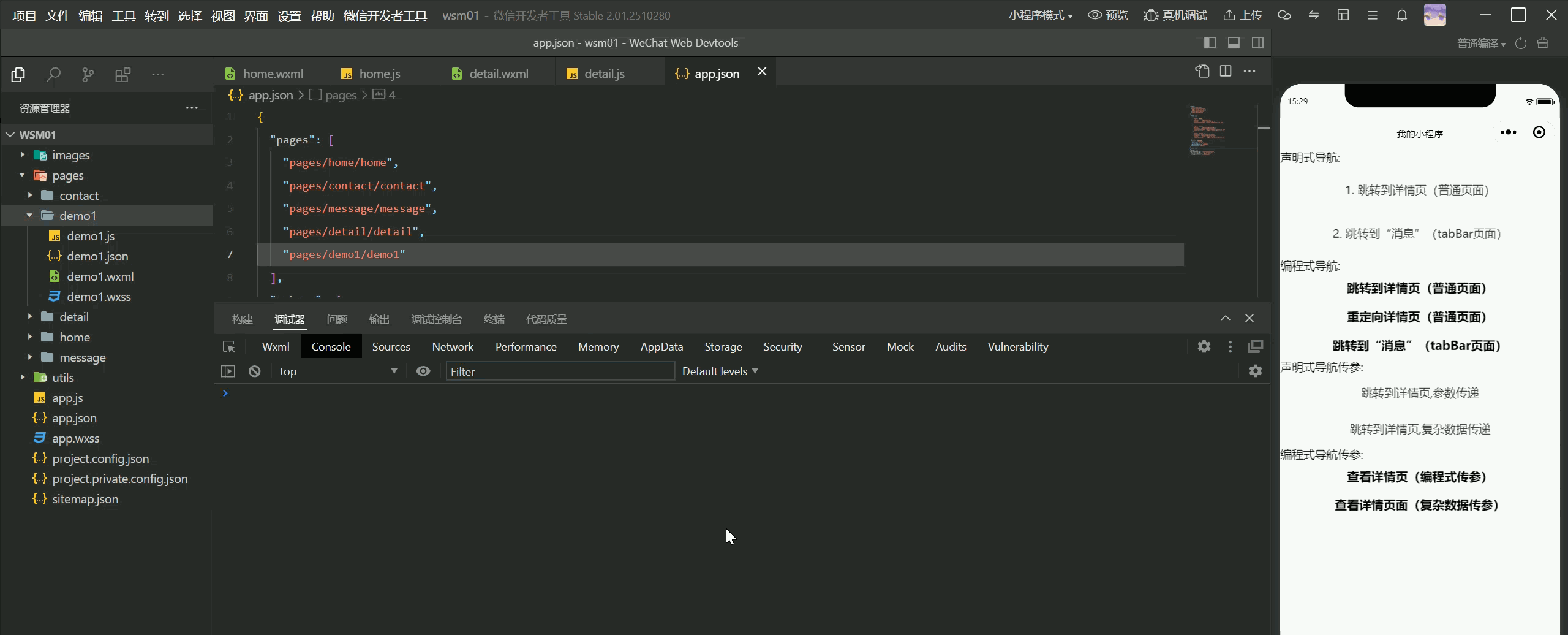Switch to the Terminal panel tab
Viewport: 1568px width, 635px height.
[x=494, y=319]
